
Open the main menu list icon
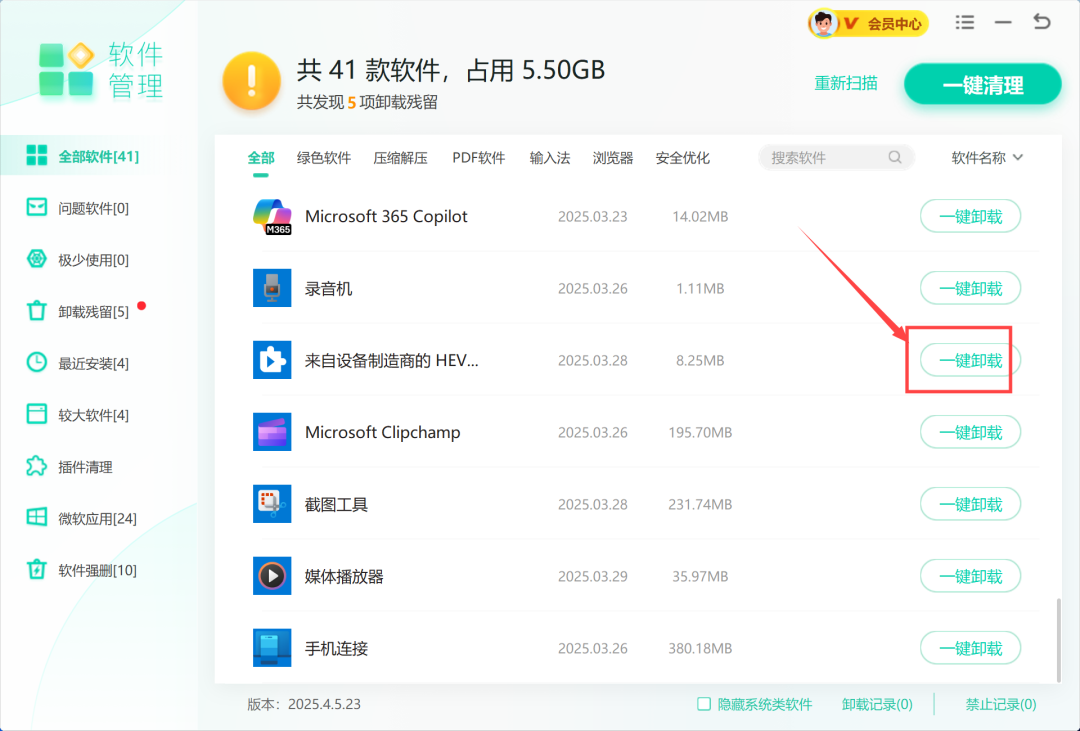click(x=965, y=23)
